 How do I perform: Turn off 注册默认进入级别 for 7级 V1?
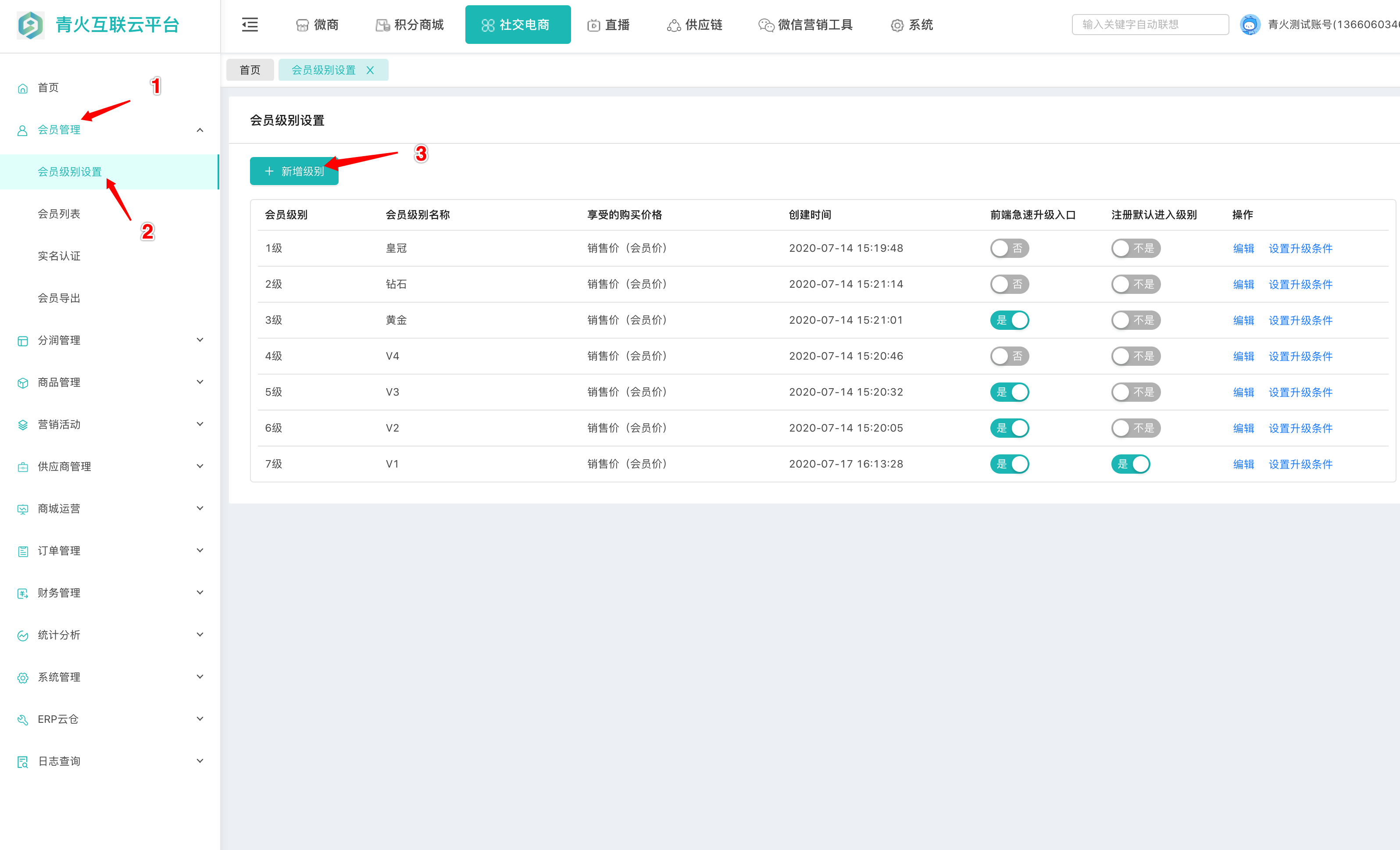pos(1130,464)
